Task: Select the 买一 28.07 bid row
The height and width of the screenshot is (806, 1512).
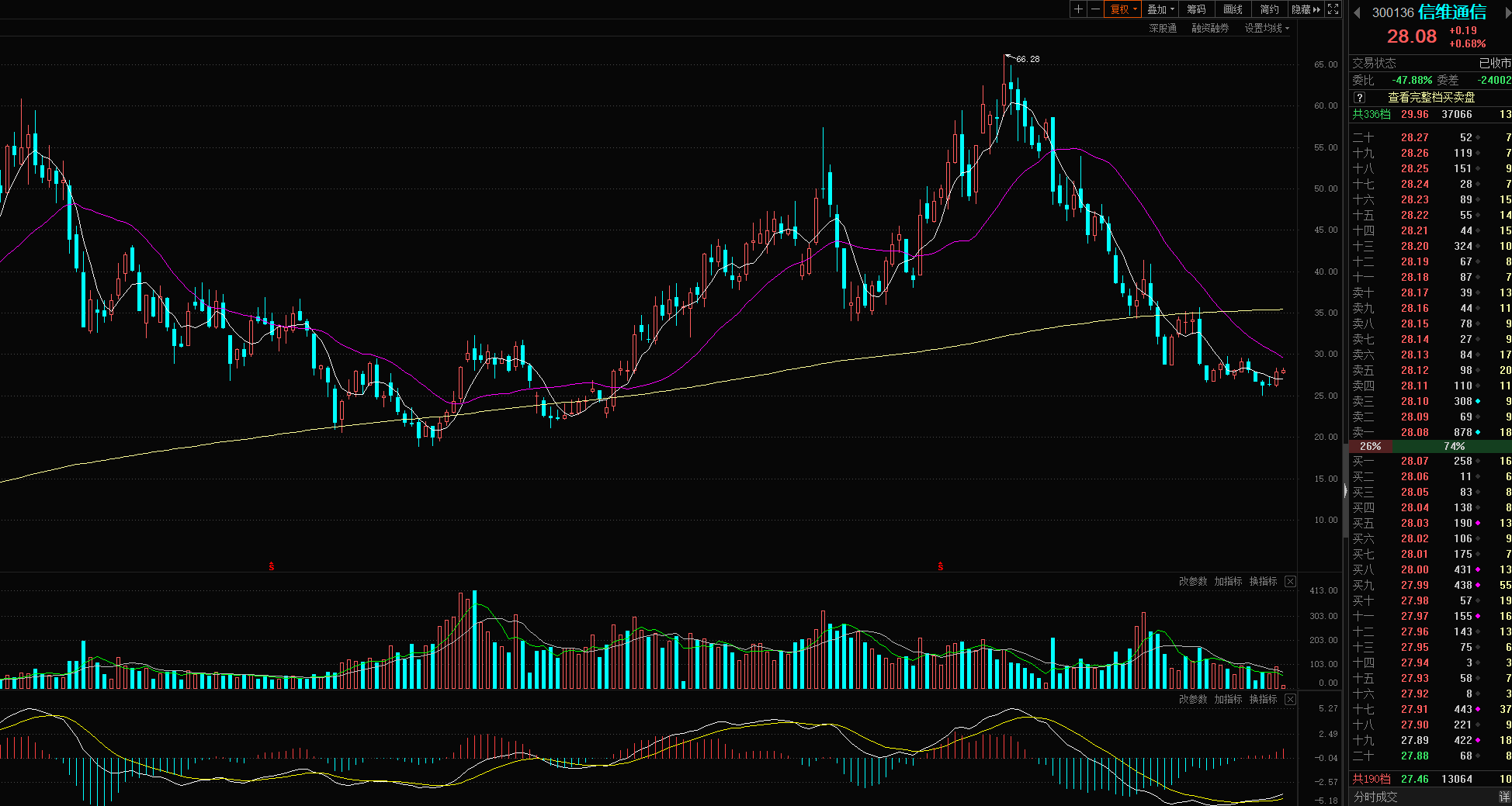Action: point(1431,461)
